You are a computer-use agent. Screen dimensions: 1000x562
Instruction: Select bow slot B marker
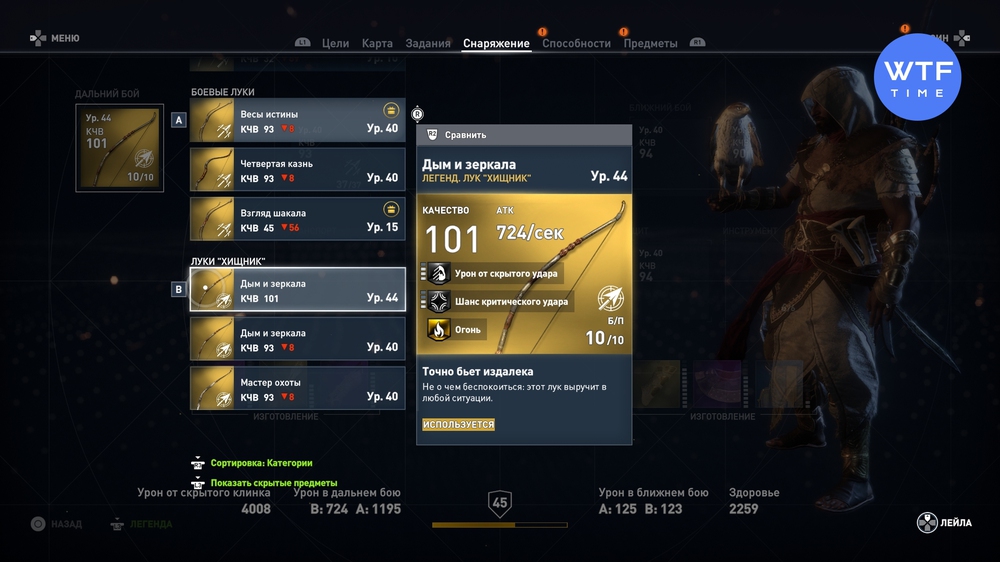pos(179,290)
